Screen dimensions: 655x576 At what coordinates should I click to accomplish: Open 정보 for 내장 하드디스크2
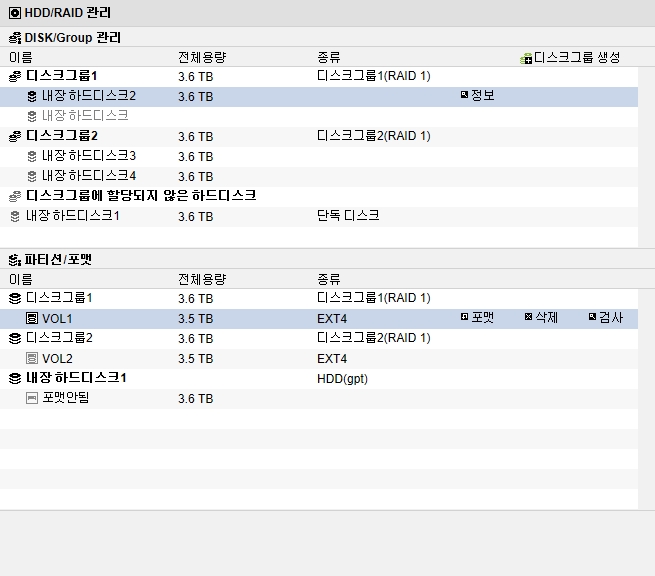click(477, 96)
